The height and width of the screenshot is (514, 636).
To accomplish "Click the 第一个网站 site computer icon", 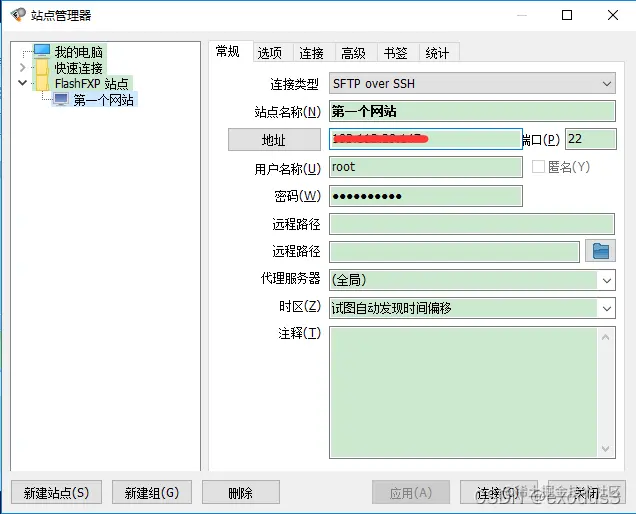I will click(61, 99).
